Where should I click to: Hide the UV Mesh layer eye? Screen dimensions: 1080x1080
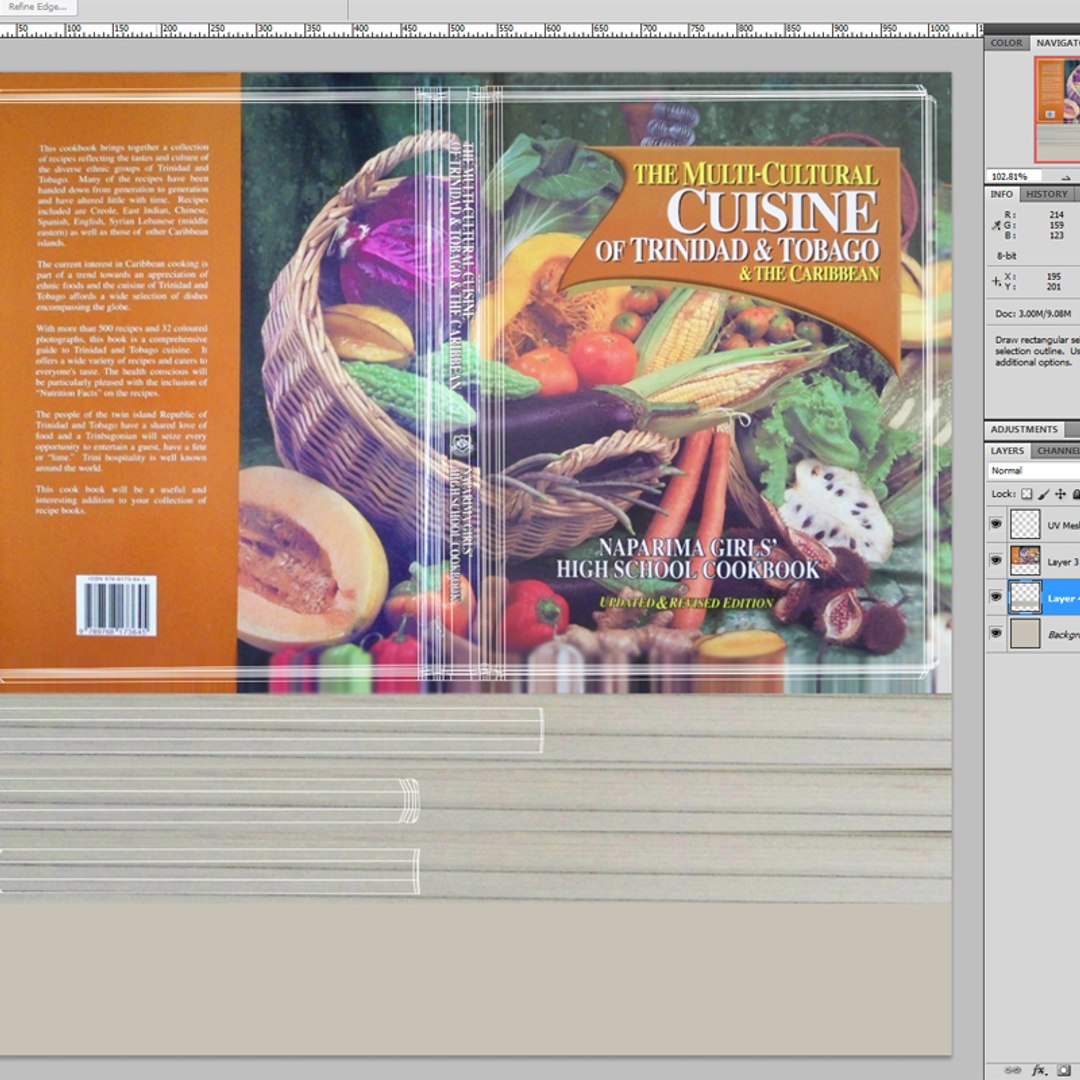(996, 524)
